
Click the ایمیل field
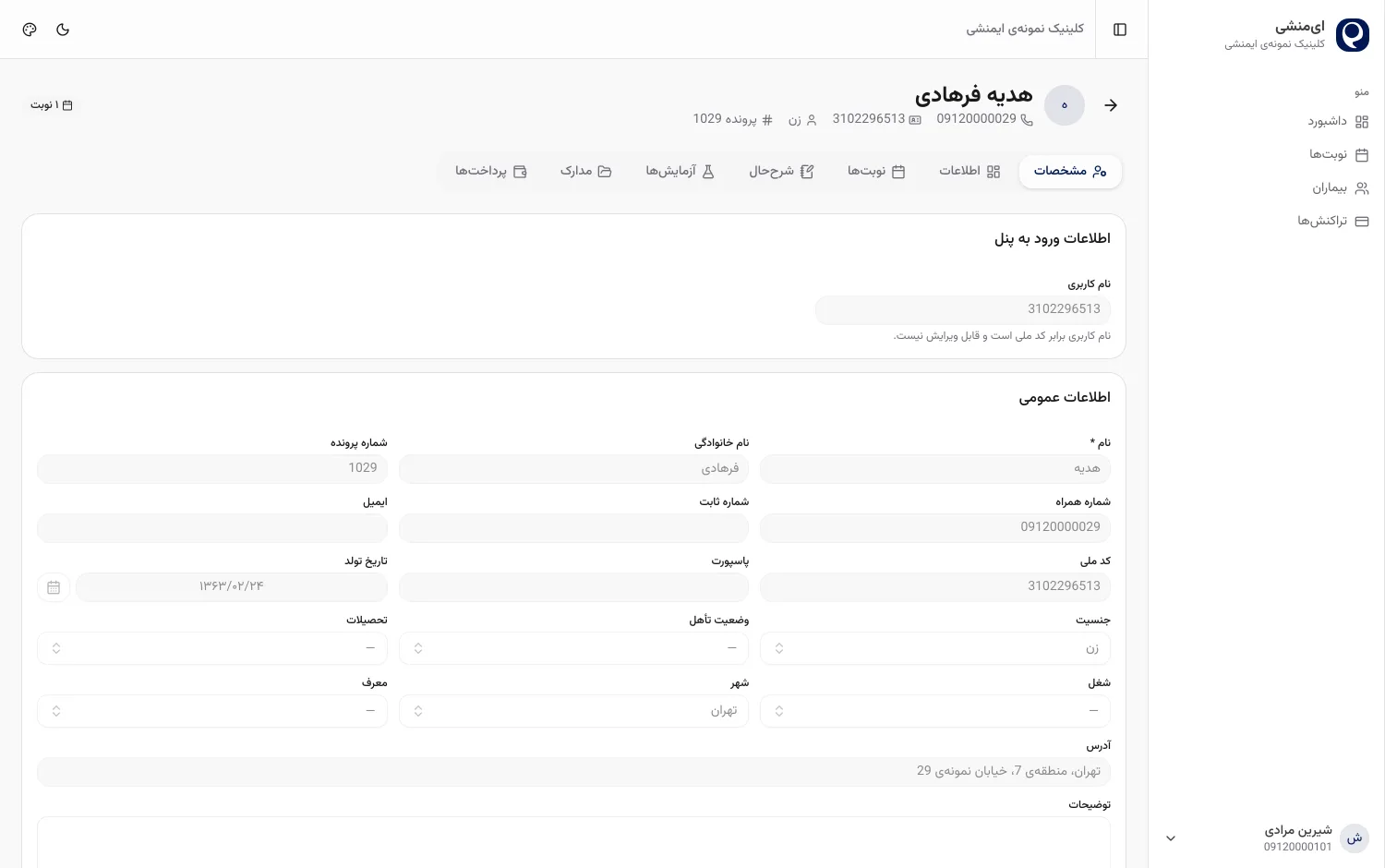click(212, 527)
